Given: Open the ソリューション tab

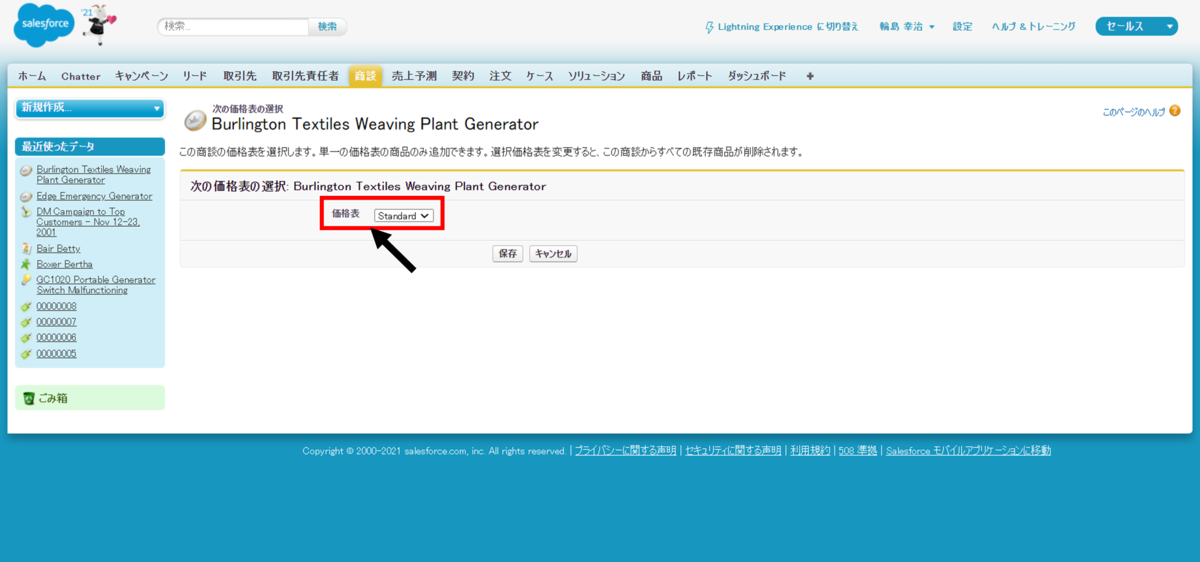Looking at the screenshot, I should coord(597,76).
